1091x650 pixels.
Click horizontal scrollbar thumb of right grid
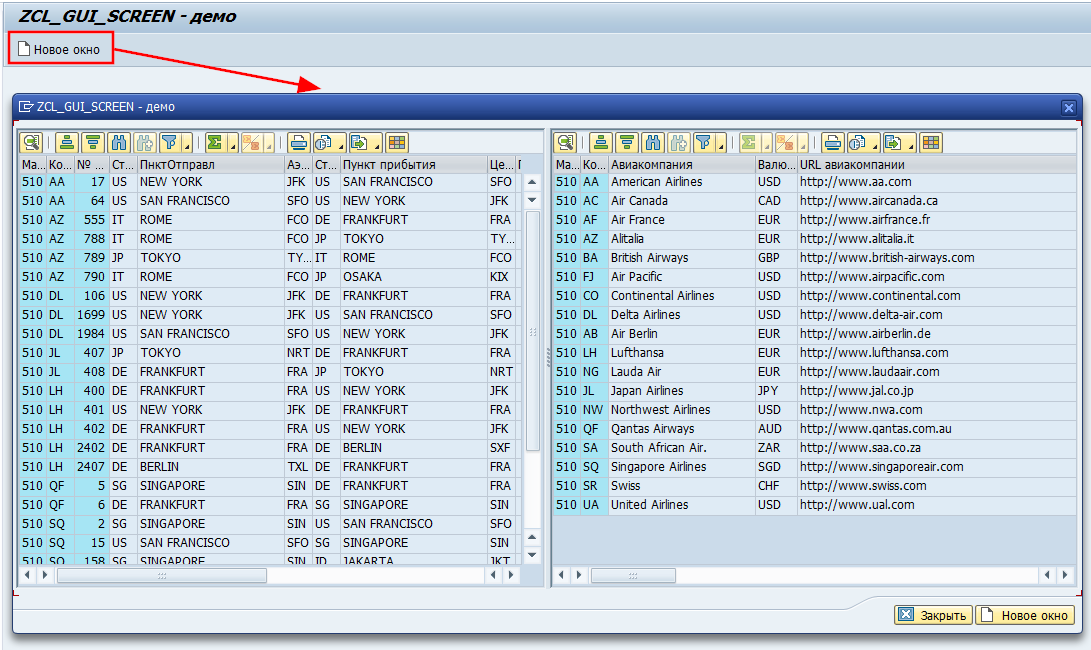[x=632, y=576]
